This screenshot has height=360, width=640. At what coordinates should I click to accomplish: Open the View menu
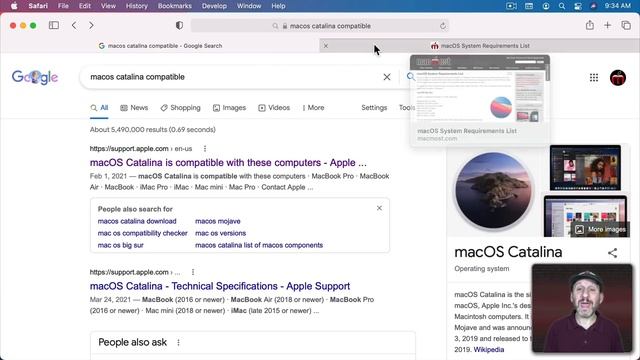point(108,6)
